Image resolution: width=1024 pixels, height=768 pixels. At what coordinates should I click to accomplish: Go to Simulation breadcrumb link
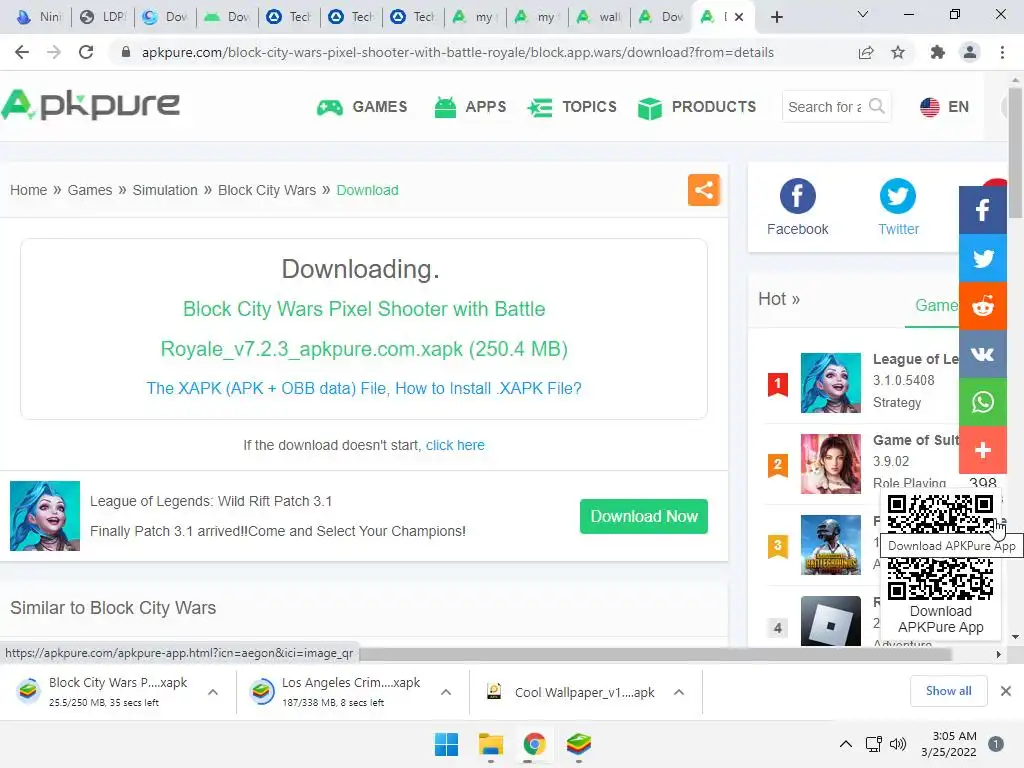[165, 190]
